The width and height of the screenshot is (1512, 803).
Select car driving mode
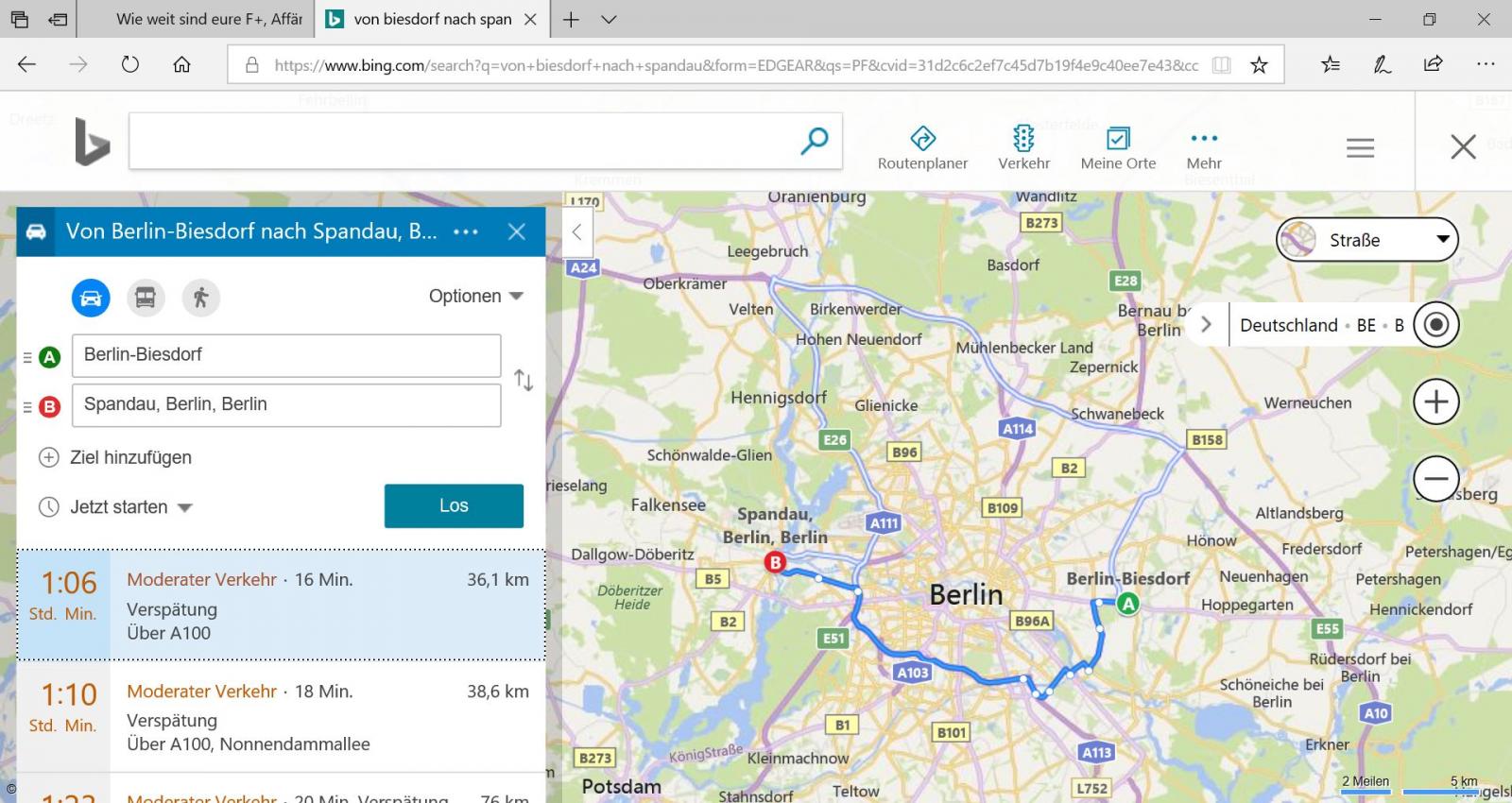91,298
